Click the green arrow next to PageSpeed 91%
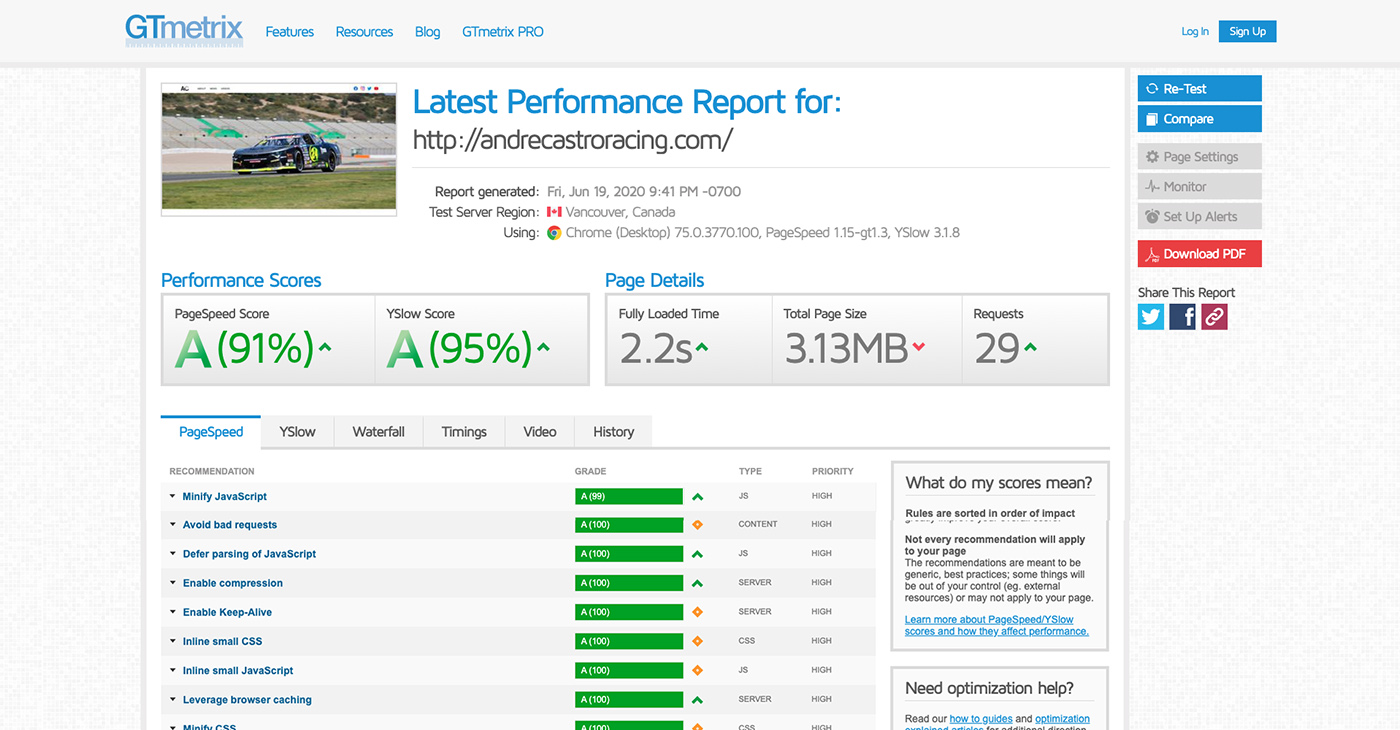1400x730 pixels. click(x=324, y=348)
